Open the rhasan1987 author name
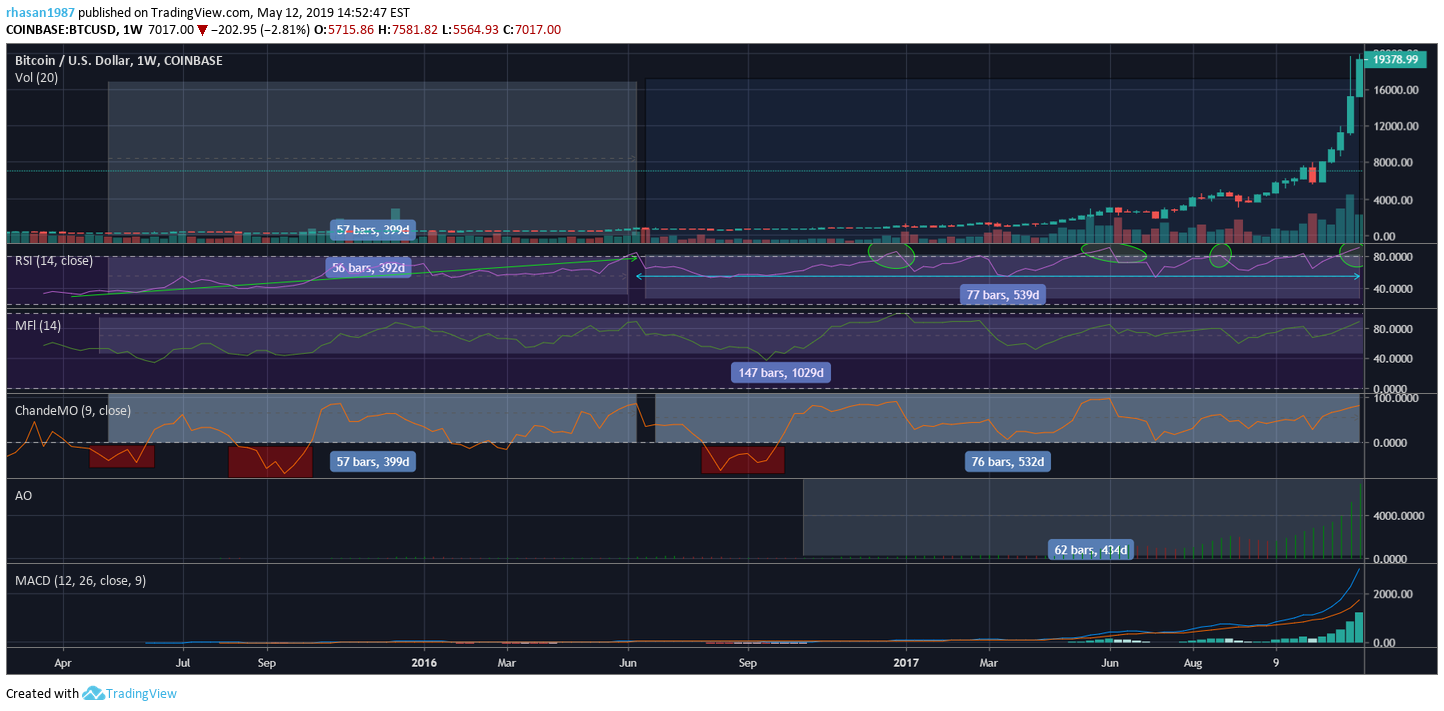 click(x=40, y=13)
